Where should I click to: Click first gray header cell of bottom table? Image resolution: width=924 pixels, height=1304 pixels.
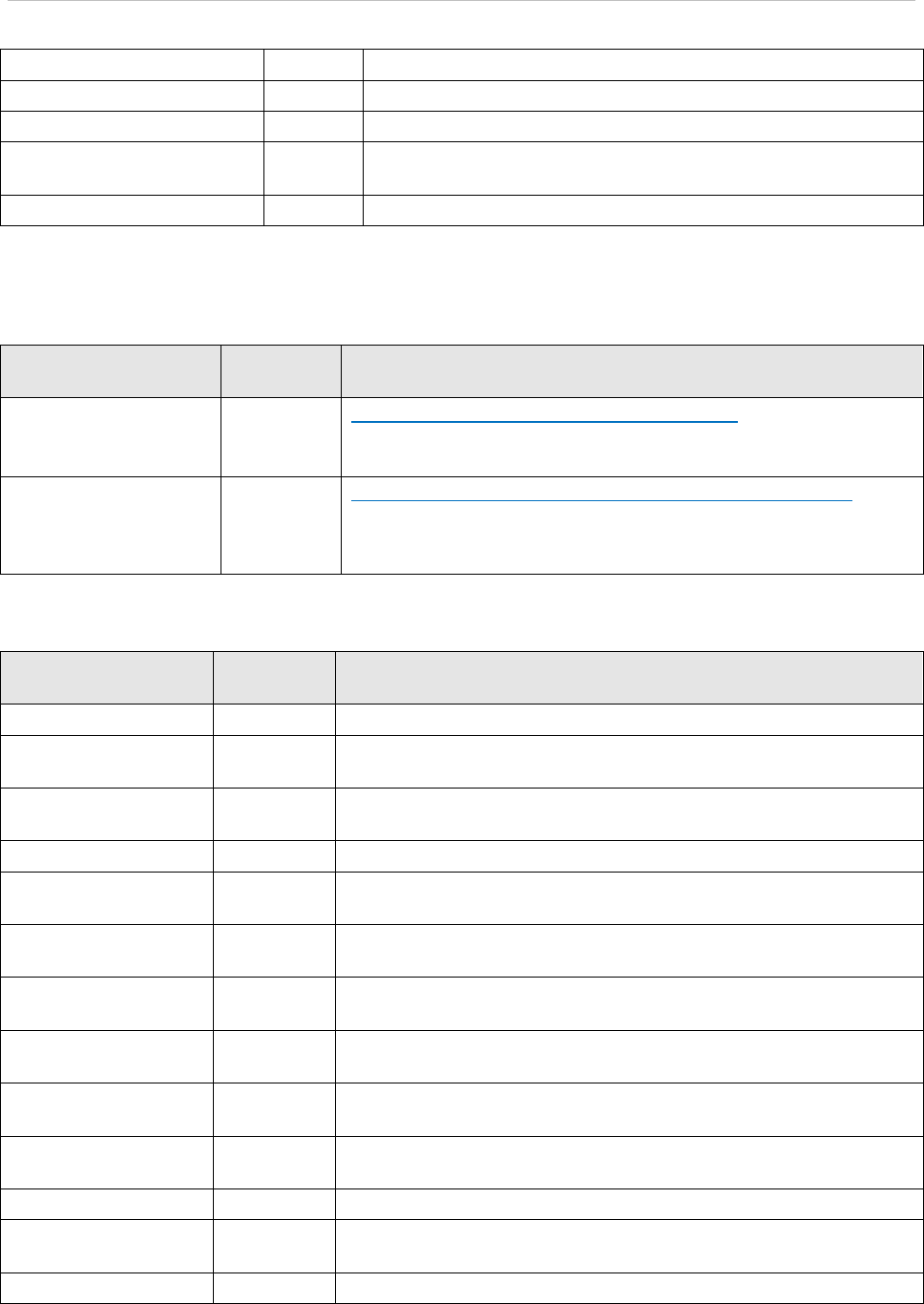107,678
